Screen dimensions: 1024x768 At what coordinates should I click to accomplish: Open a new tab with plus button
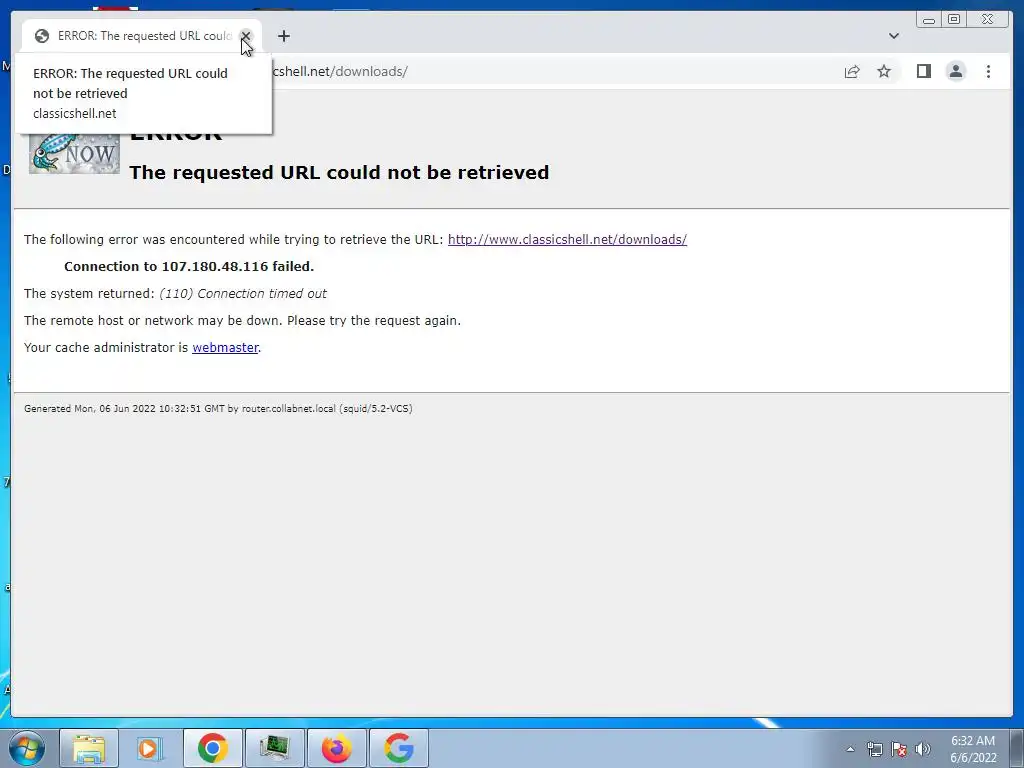tap(283, 36)
